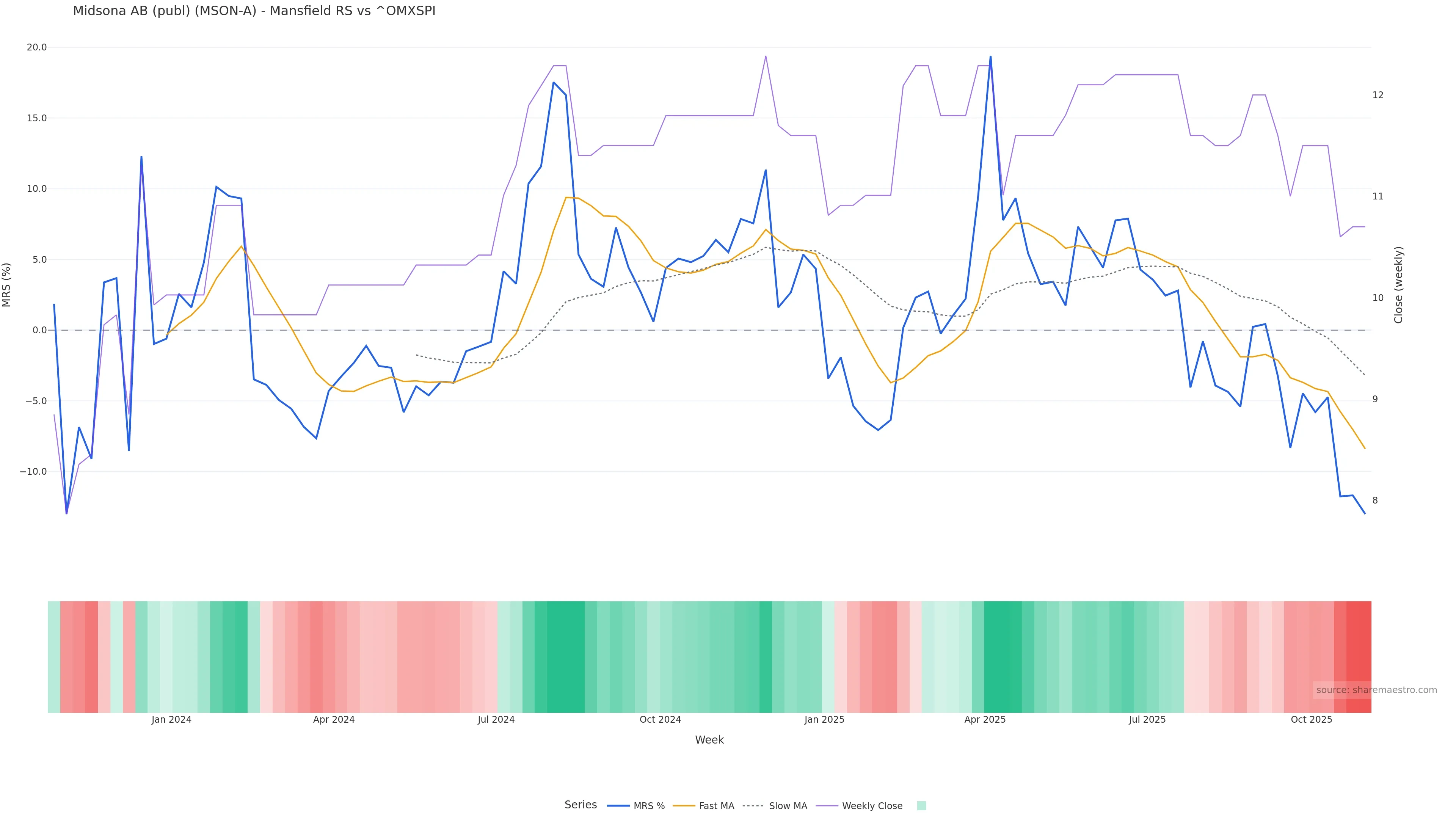Click the Midsona AB chart title

click(x=254, y=11)
